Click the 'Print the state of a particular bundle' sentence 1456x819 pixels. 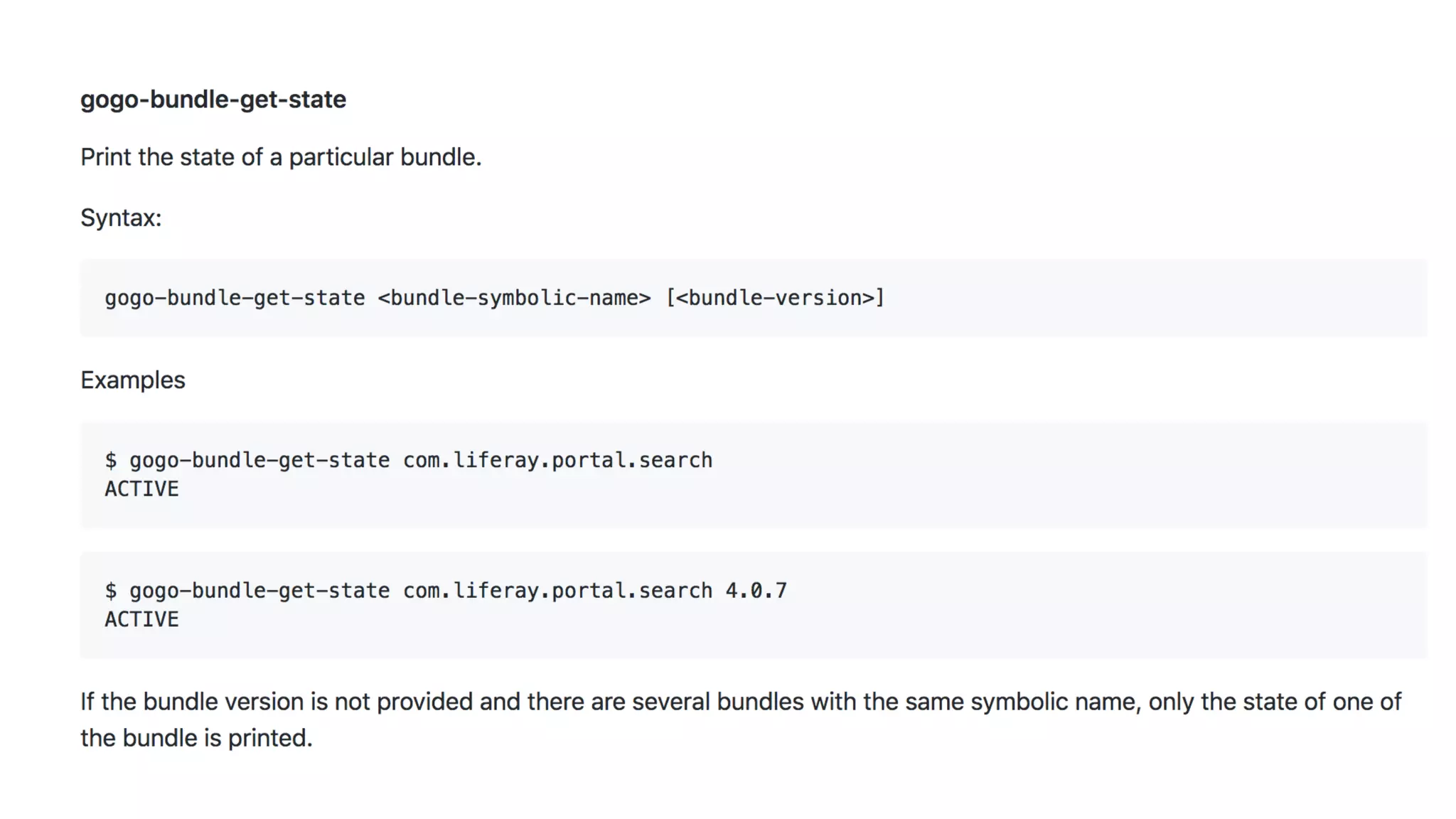click(281, 157)
